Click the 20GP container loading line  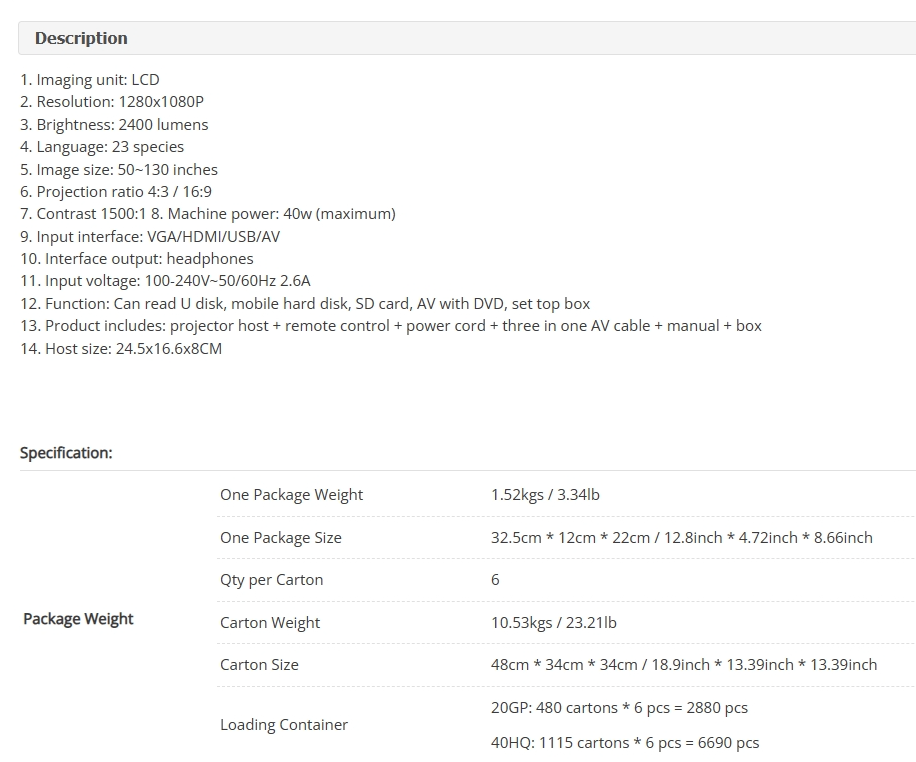click(x=619, y=708)
